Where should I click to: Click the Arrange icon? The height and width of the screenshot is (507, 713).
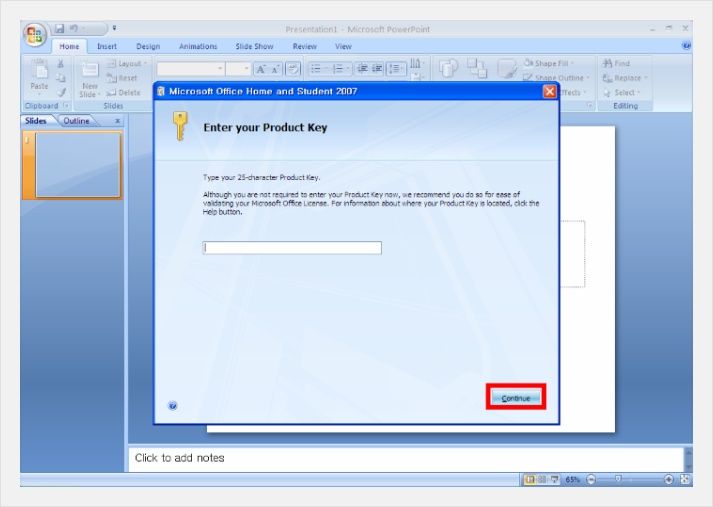tap(477, 69)
